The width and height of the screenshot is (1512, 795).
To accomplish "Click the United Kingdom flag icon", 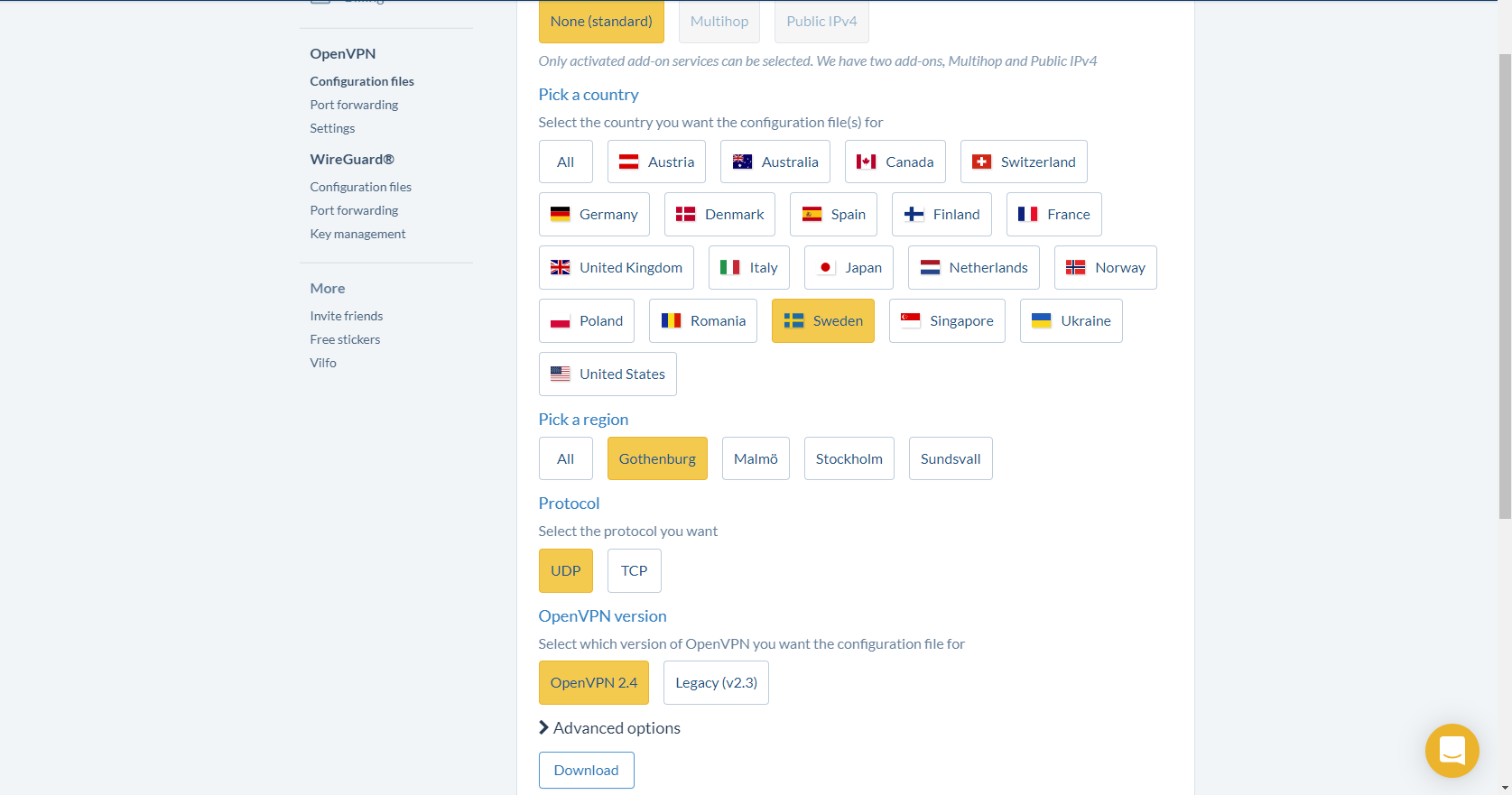I will click(561, 267).
